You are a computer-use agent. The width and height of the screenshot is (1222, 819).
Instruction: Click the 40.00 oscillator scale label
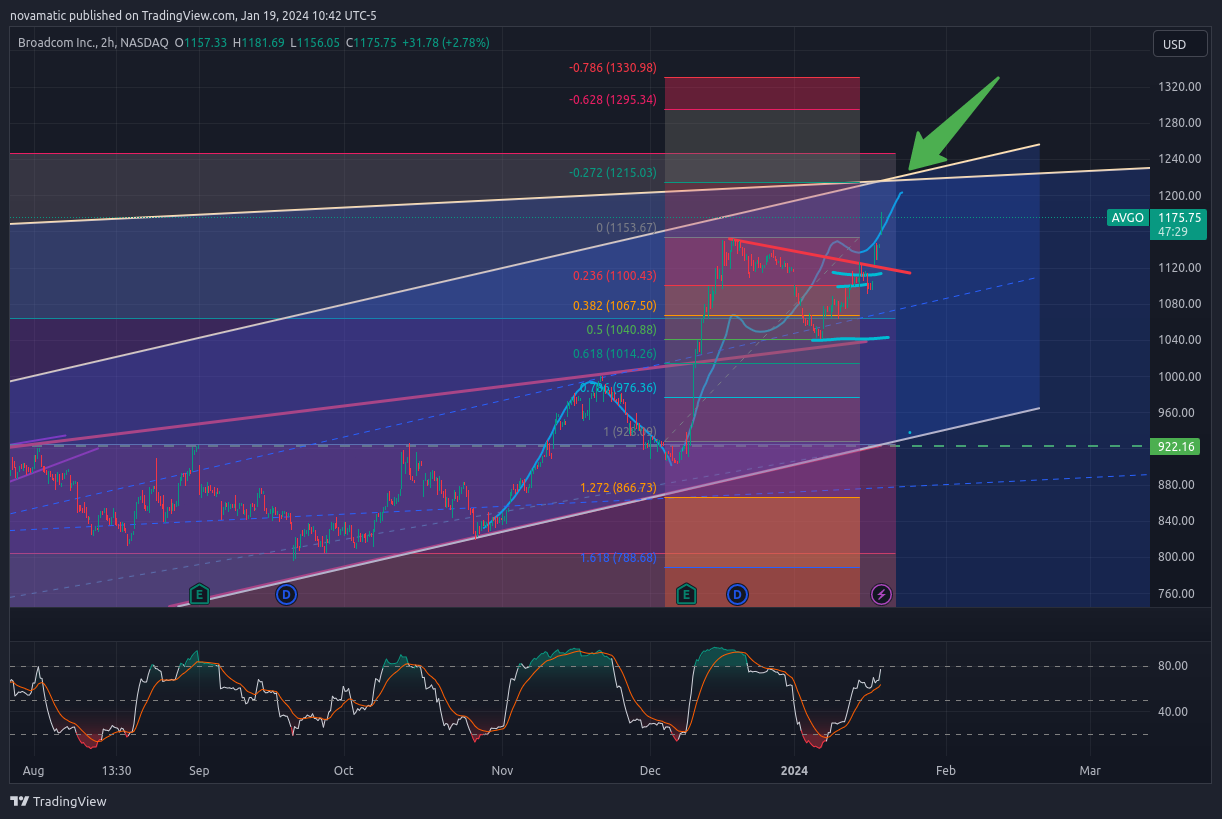click(x=1173, y=712)
